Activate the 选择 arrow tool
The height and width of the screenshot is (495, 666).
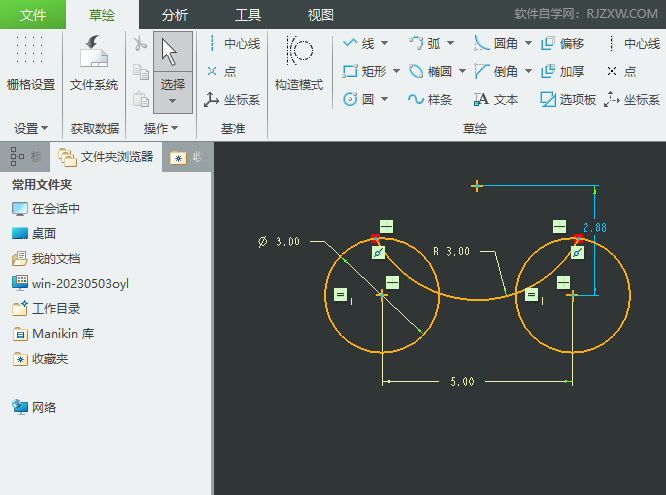[173, 51]
